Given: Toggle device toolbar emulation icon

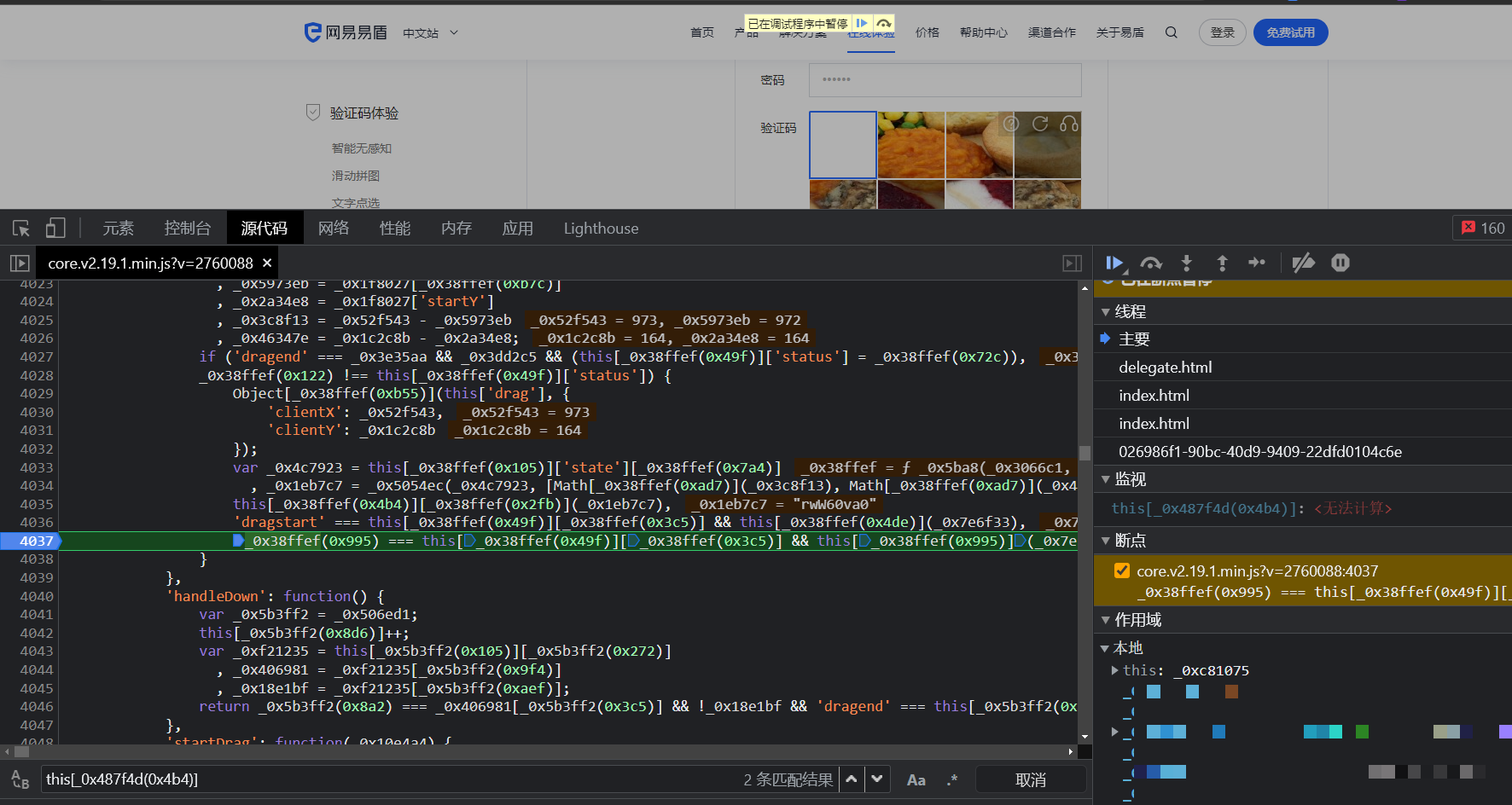Looking at the screenshot, I should 55,229.
